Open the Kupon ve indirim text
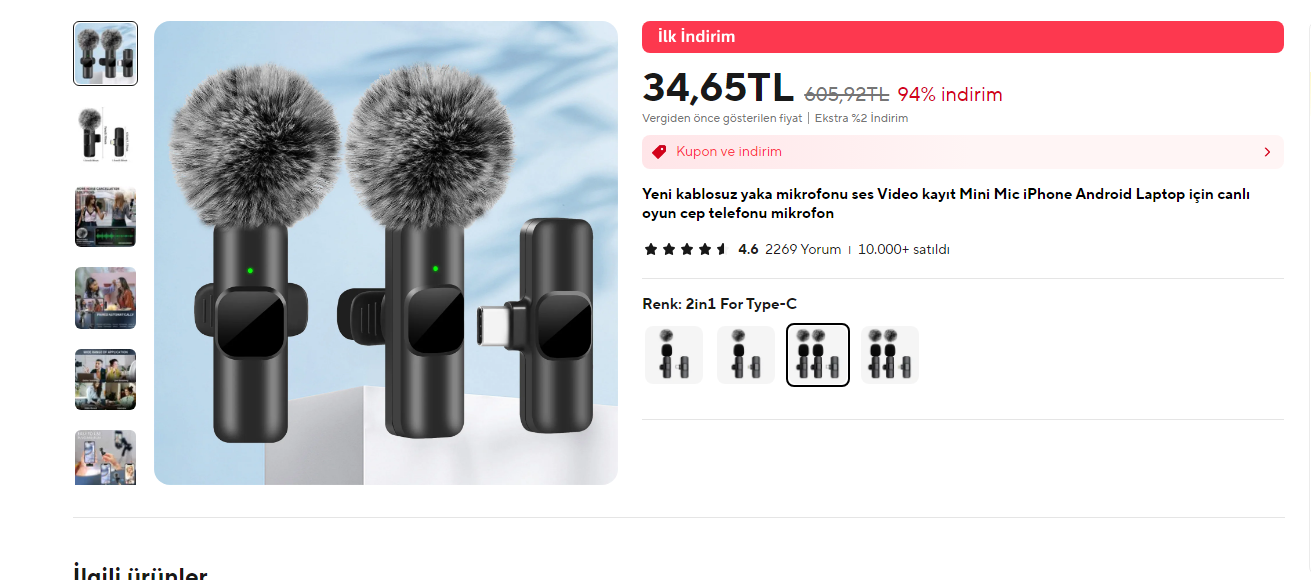The height and width of the screenshot is (580, 1311). 729,152
